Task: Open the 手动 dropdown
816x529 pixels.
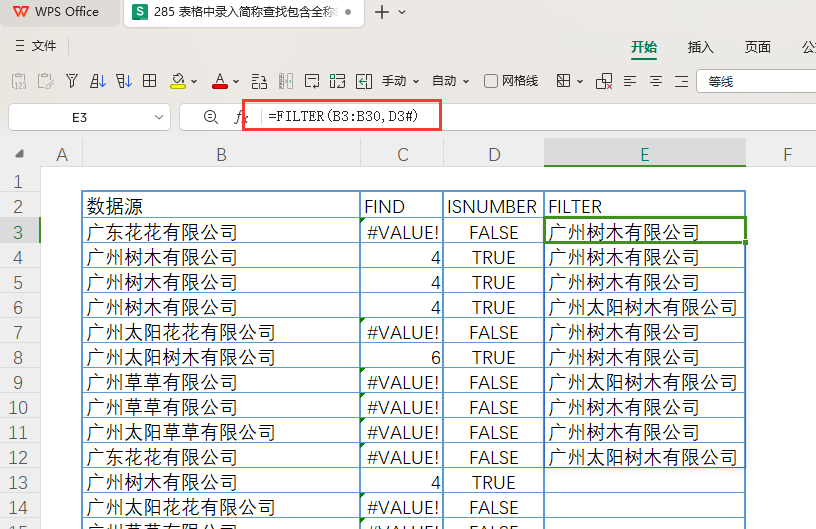Action: pyautogui.click(x=400, y=81)
